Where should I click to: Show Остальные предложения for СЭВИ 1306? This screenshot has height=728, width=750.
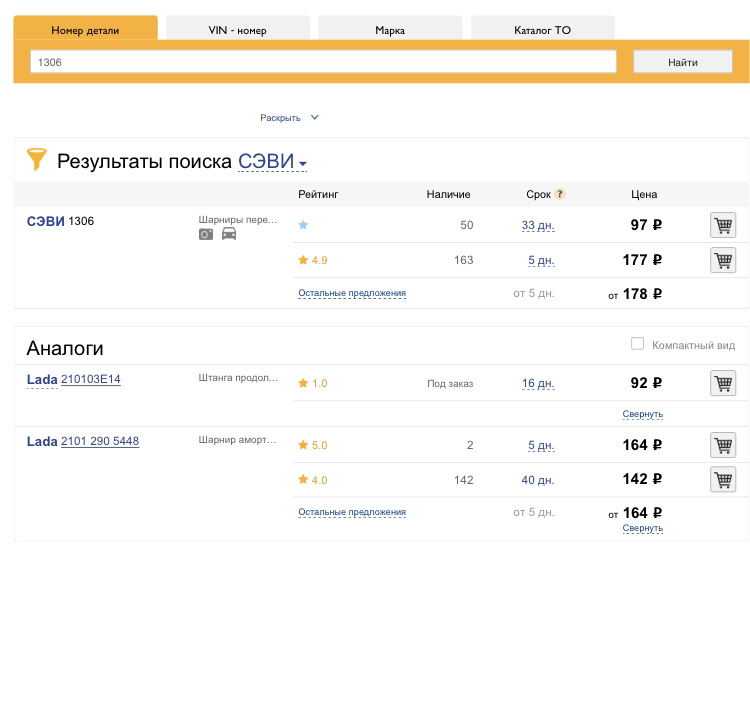click(x=352, y=293)
